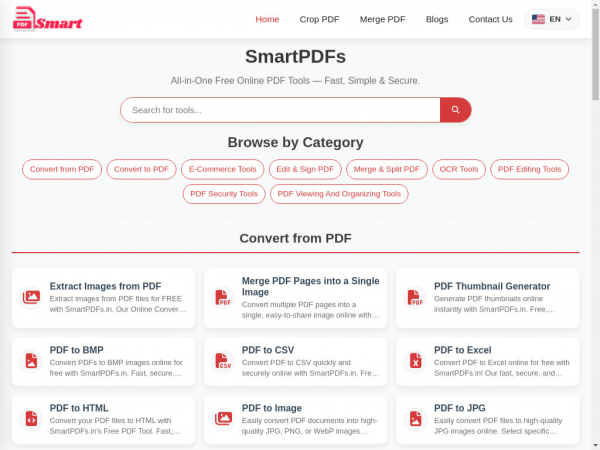
Task: Go to the Home menu item
Action: [267, 19]
